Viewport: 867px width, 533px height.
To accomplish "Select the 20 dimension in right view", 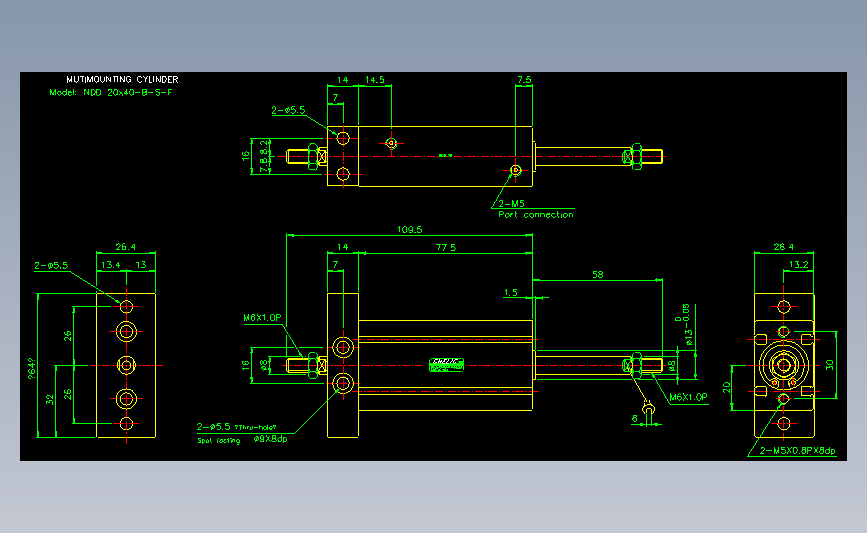I will coord(727,387).
